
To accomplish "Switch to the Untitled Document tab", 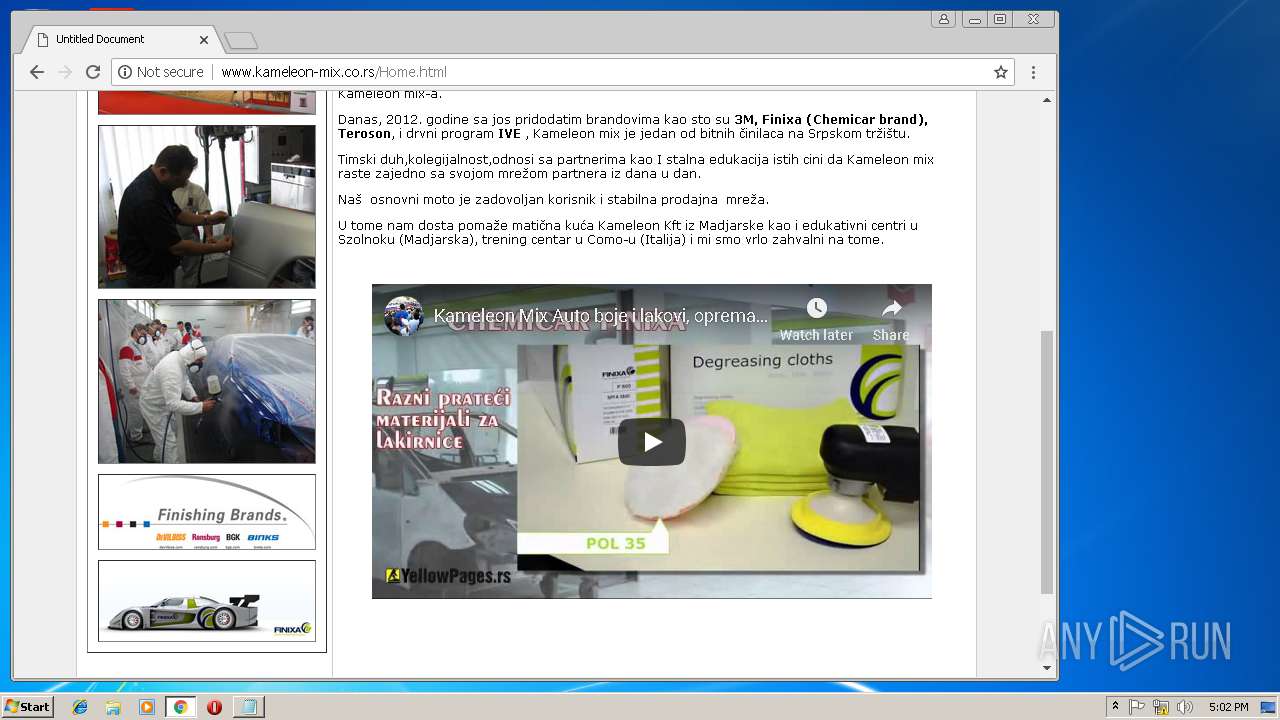I will [122, 39].
